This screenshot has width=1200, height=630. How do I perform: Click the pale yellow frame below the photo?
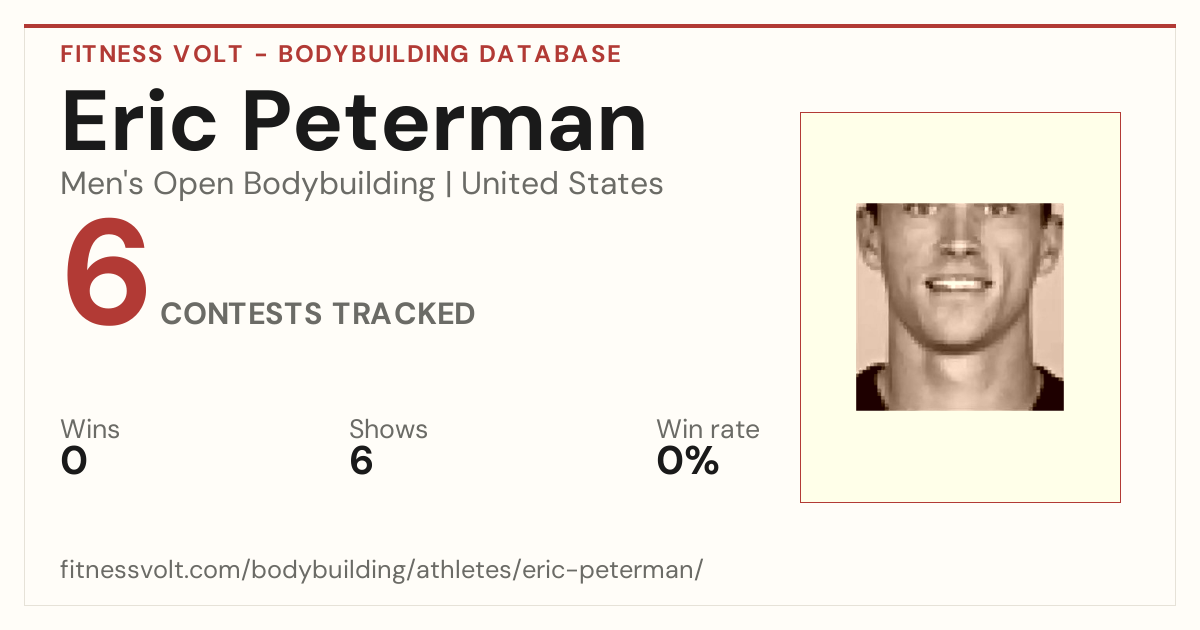pyautogui.click(x=960, y=456)
